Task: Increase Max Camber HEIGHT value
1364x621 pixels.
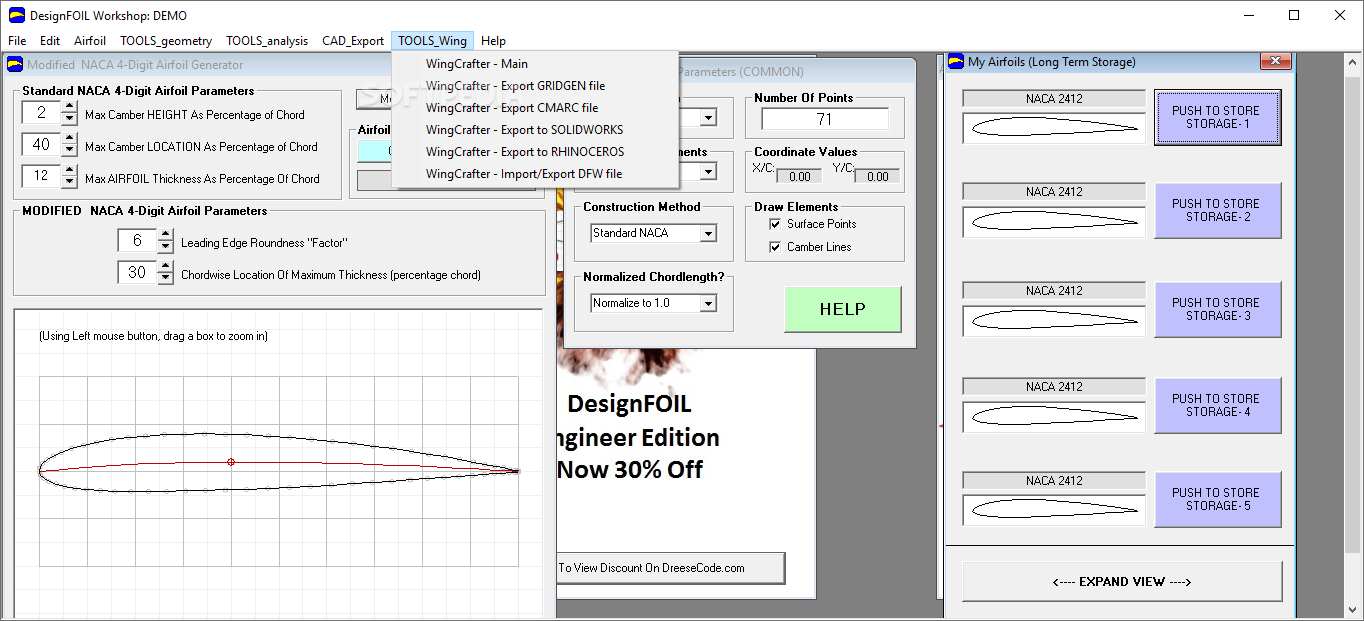Action: (69, 108)
